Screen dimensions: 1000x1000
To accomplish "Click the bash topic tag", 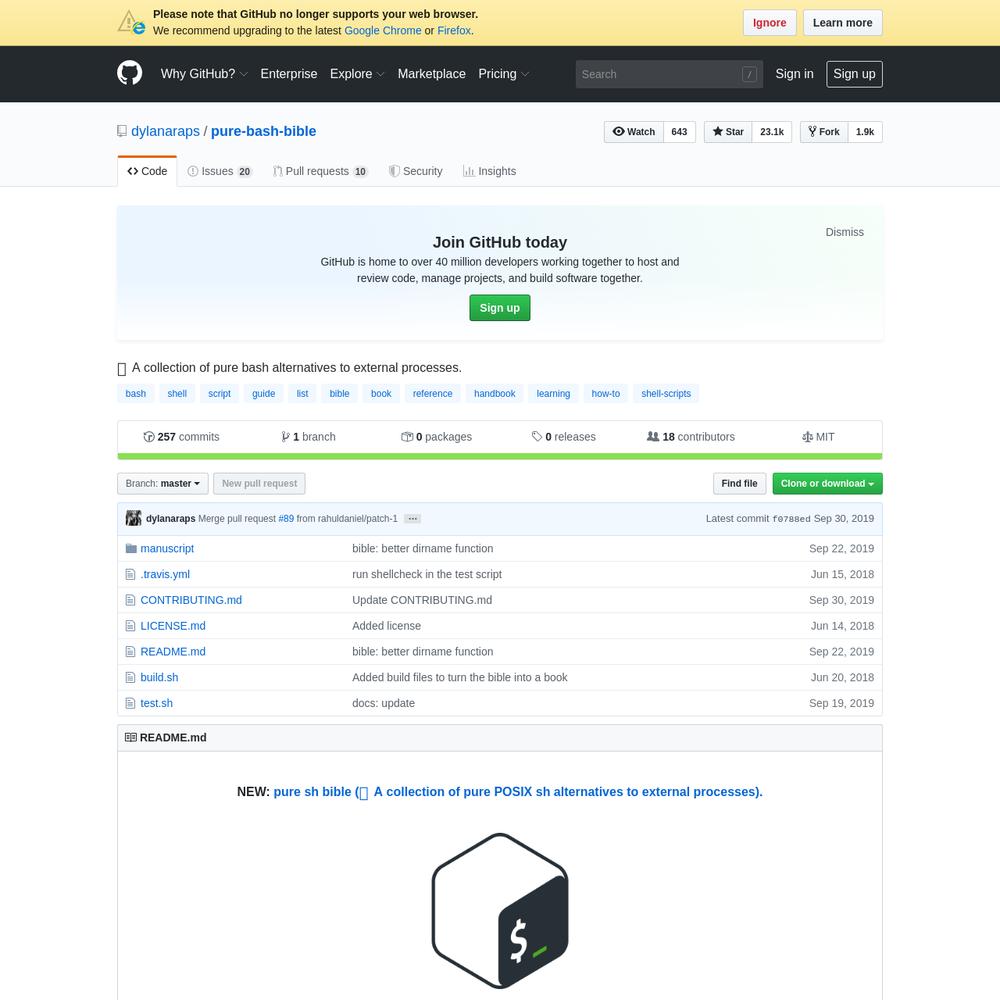I will tap(136, 393).
